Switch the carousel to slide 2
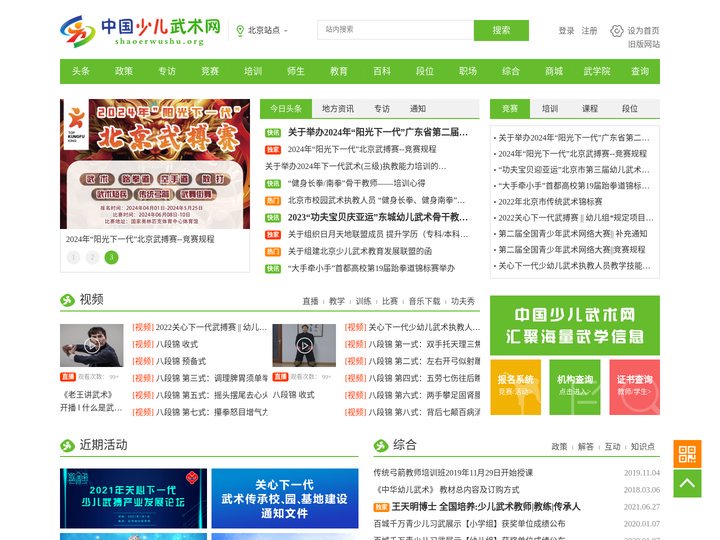This screenshot has height=540, width=720. tap(92, 258)
